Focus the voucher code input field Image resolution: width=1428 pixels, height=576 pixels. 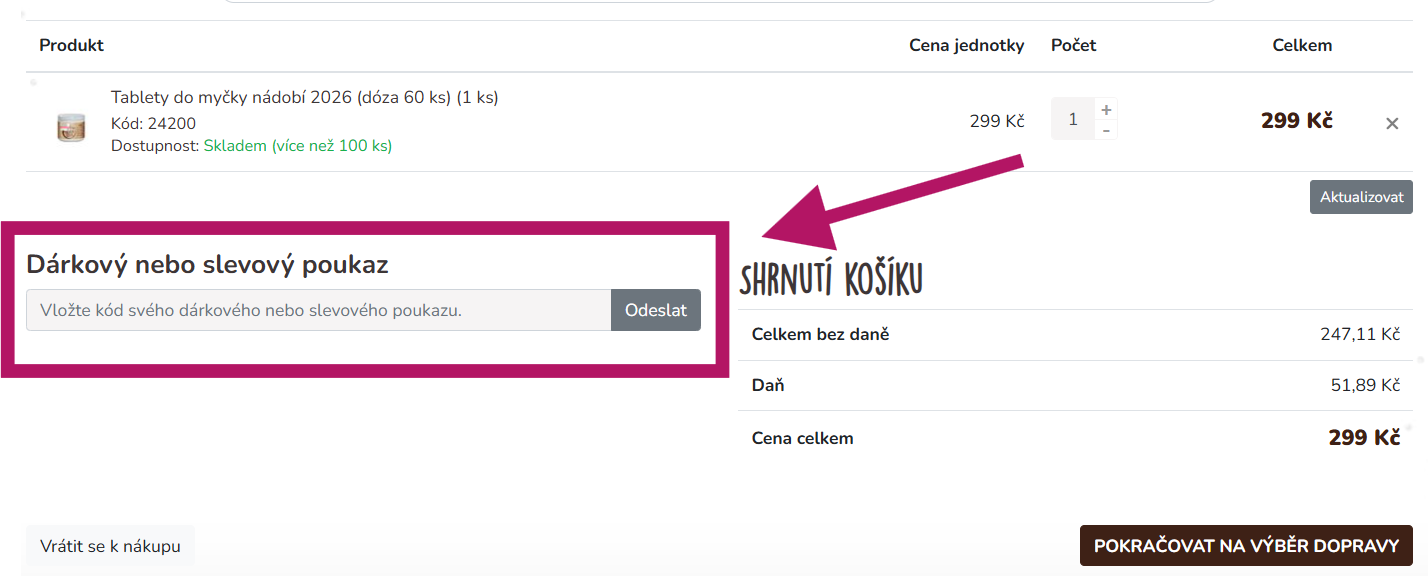[x=319, y=310]
